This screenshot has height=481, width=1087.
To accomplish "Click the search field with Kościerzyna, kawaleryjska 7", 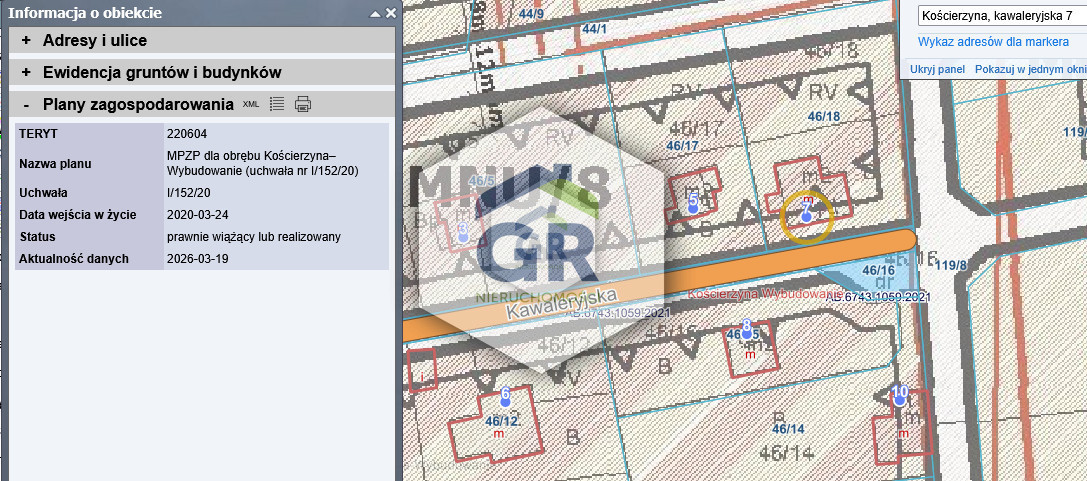I will point(1002,16).
